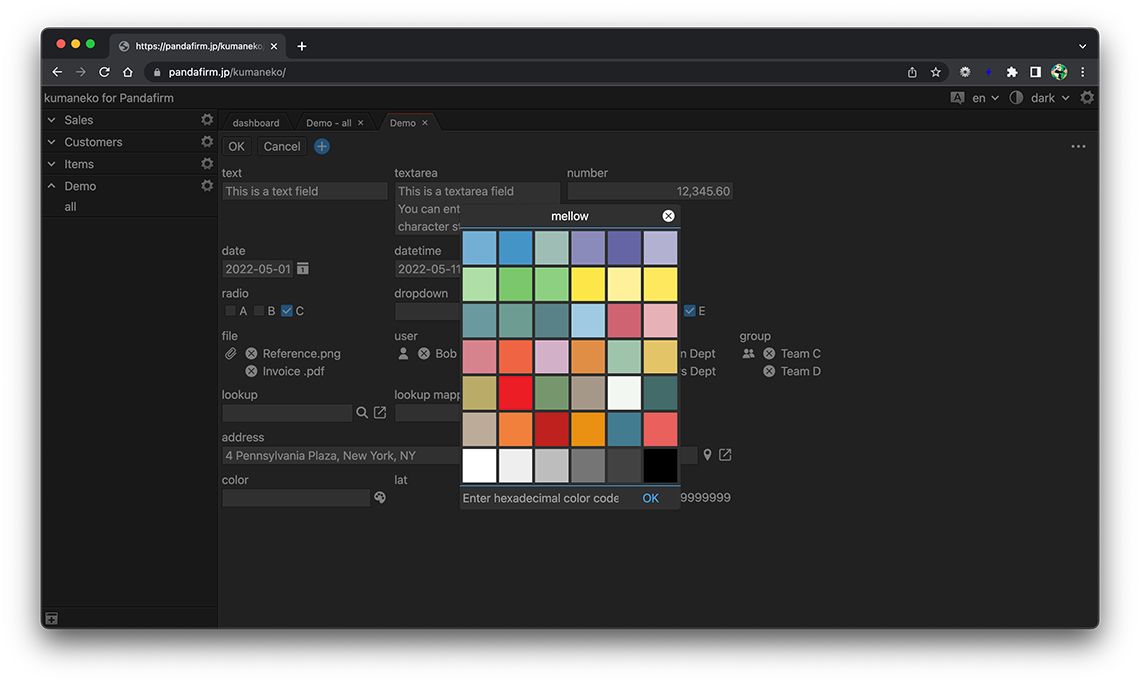Open the color palette picker icon
The image size is (1140, 683).
[x=380, y=498]
